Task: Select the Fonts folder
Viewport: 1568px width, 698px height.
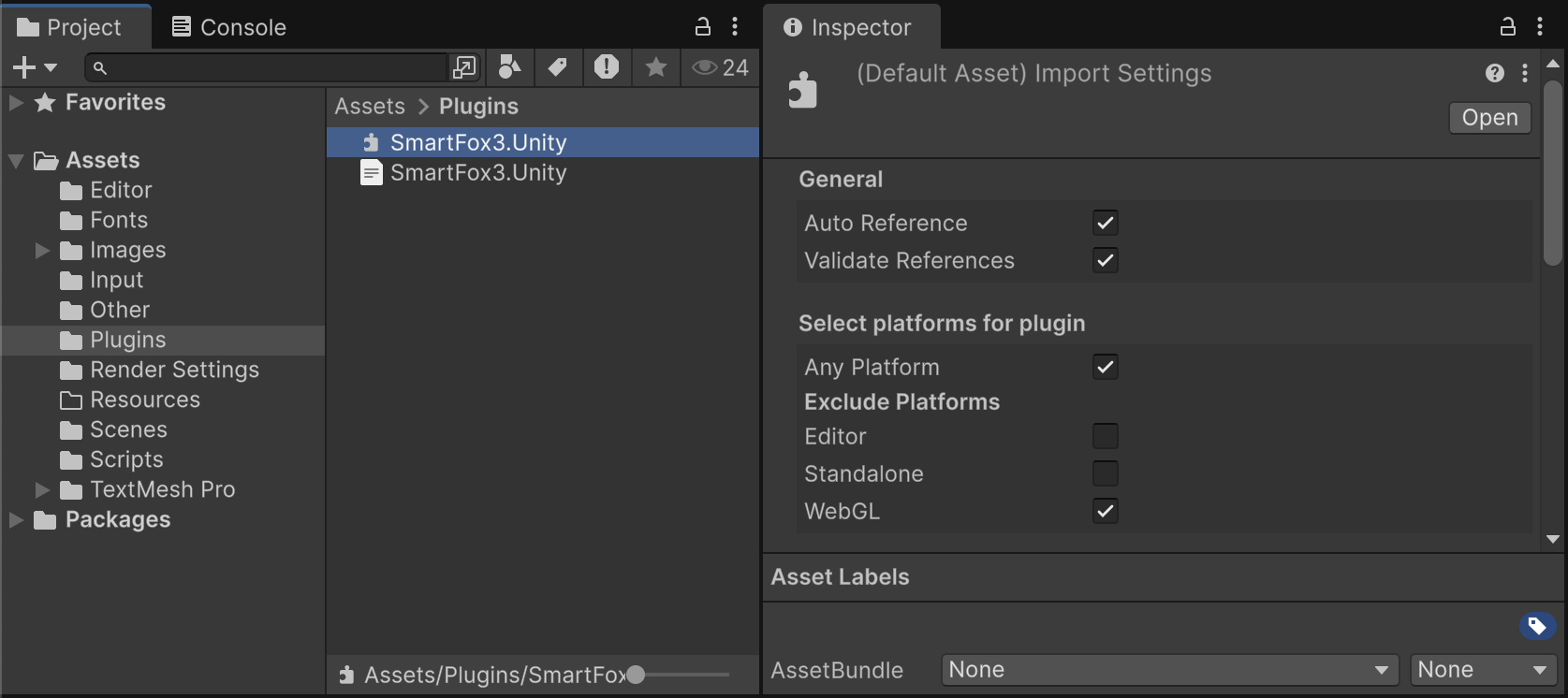Action: point(104,221)
